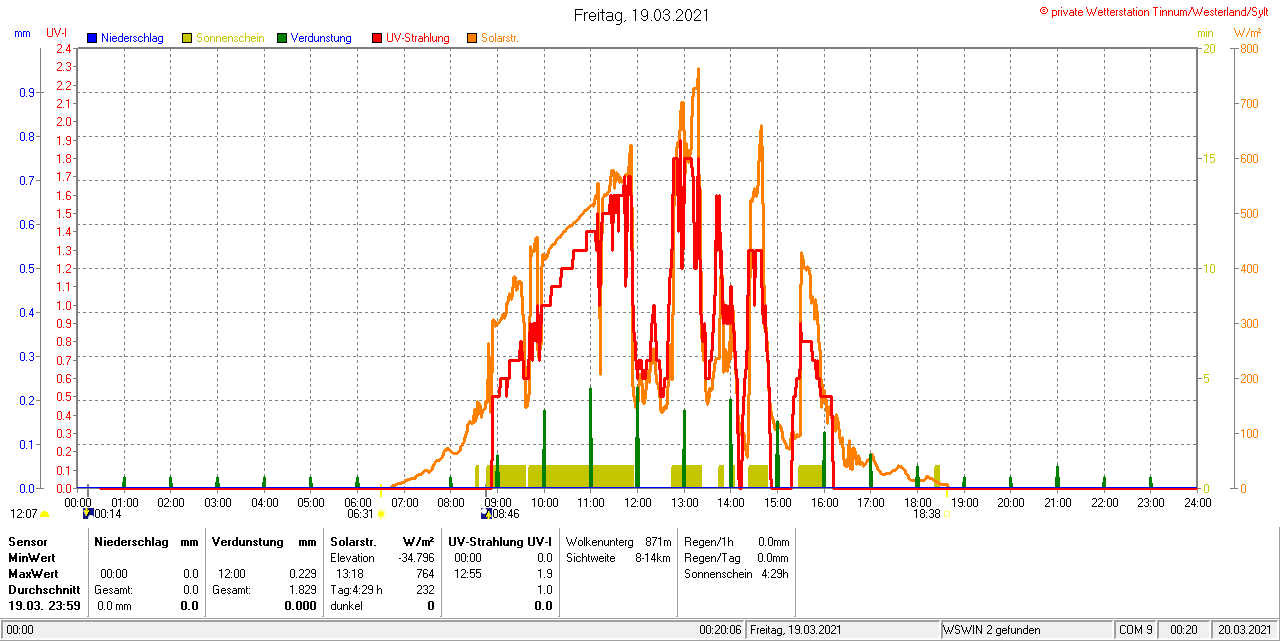Click the Sensor header in the table
The height and width of the screenshot is (641, 1280).
coord(27,541)
